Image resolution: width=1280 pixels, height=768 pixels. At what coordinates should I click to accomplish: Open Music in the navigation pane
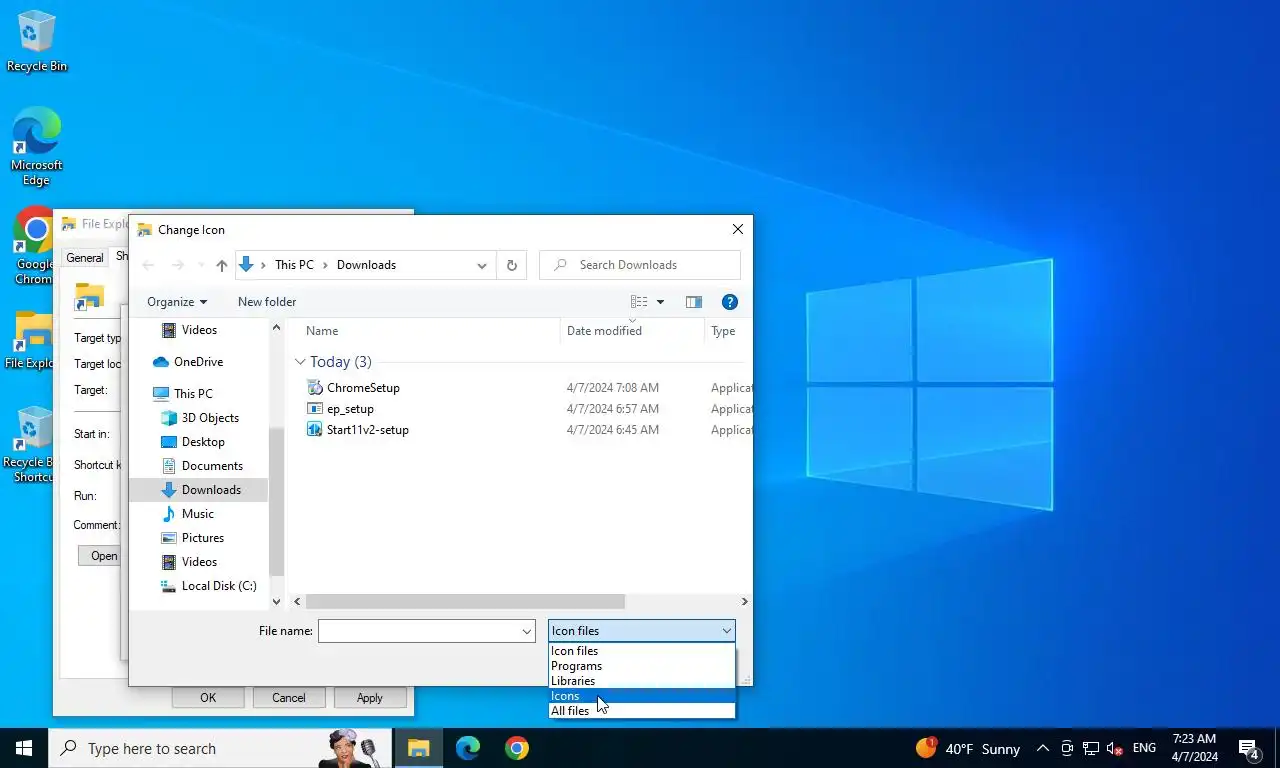[197, 514]
